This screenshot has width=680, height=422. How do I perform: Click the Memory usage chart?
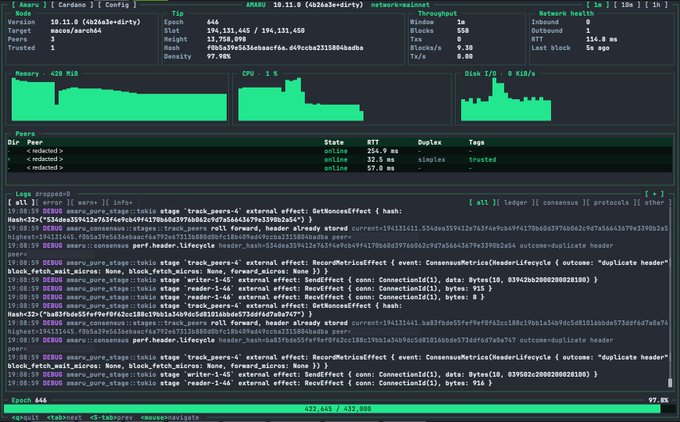(x=119, y=99)
